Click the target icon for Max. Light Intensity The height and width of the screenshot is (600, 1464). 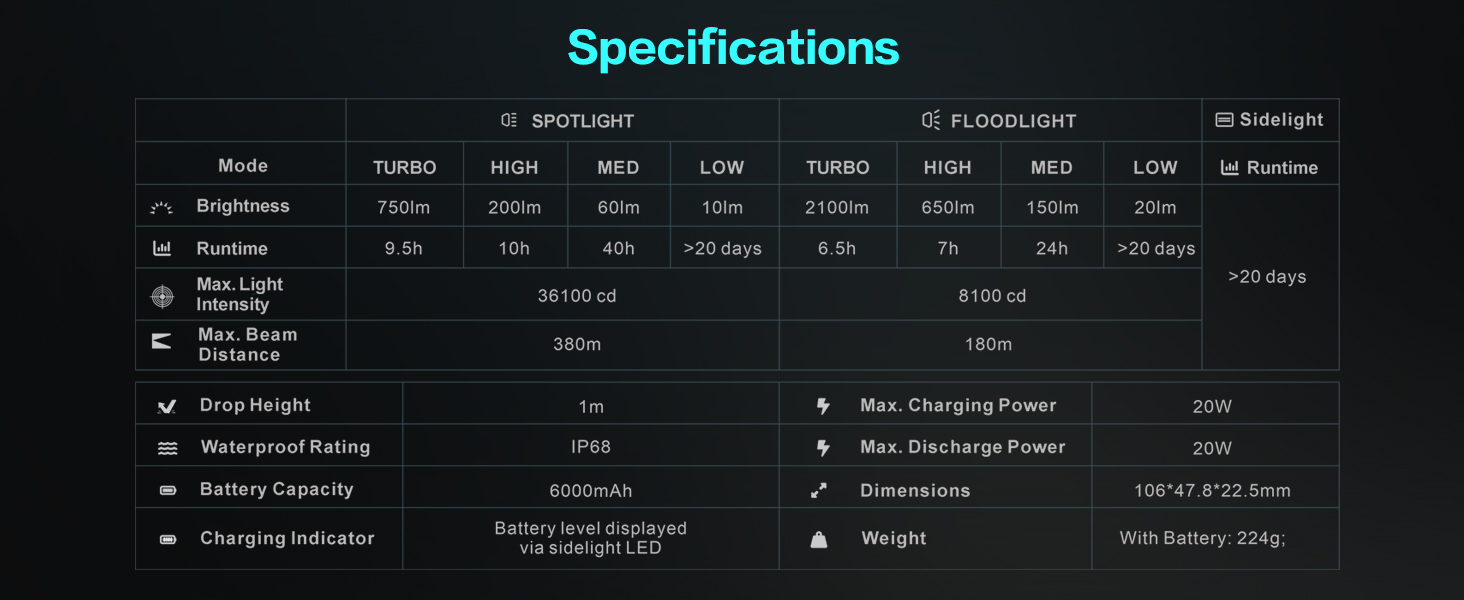(x=162, y=296)
